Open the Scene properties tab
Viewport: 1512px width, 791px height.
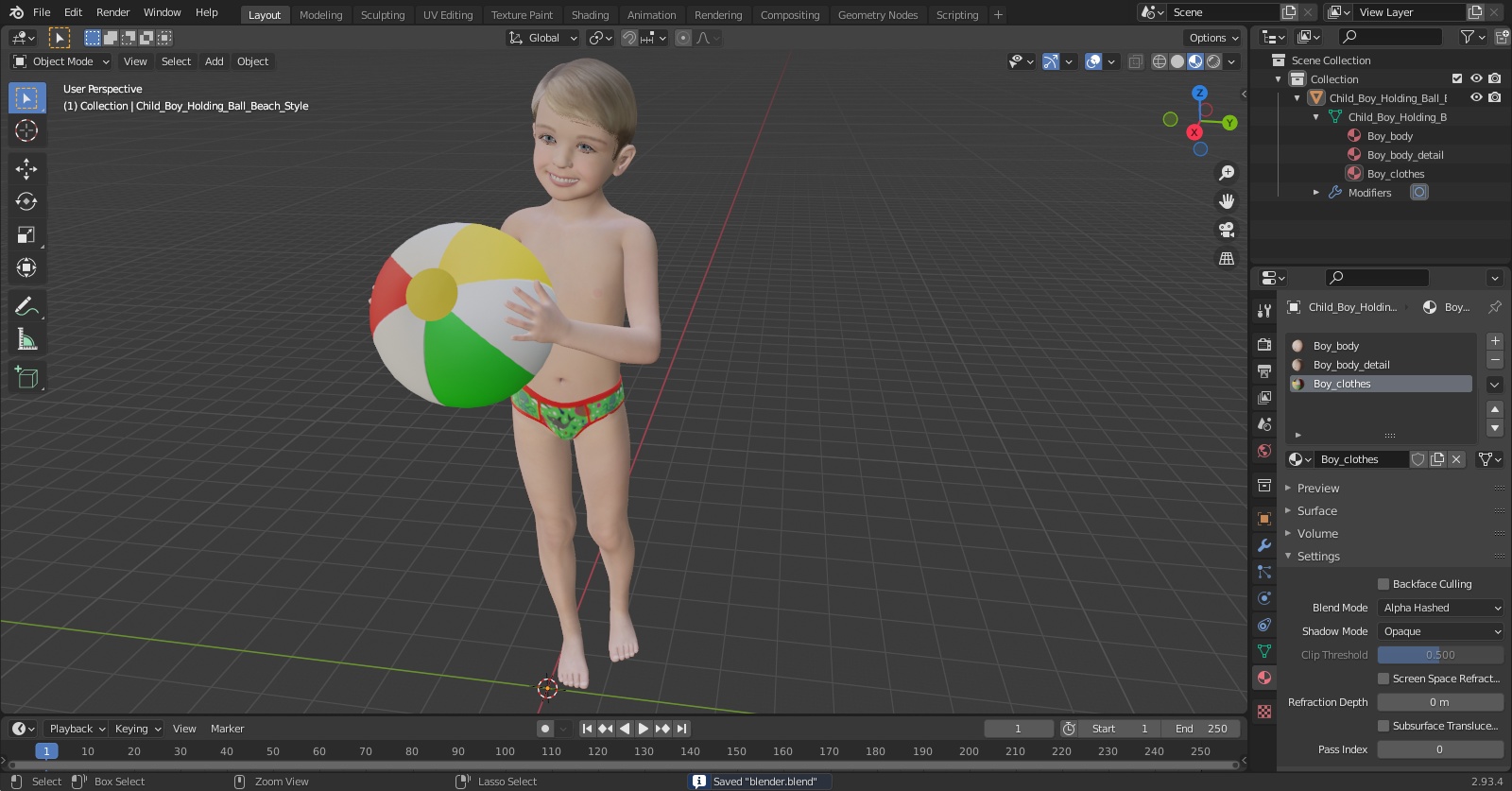tap(1264, 424)
